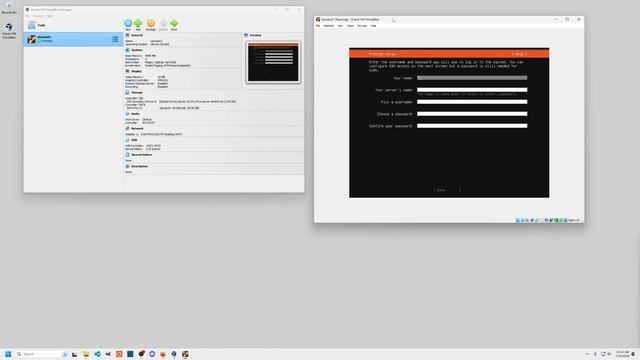Screen dimensions: 640x360
Task: Open the Help menu in the ubuntu01 VM window
Action: point(373,26)
